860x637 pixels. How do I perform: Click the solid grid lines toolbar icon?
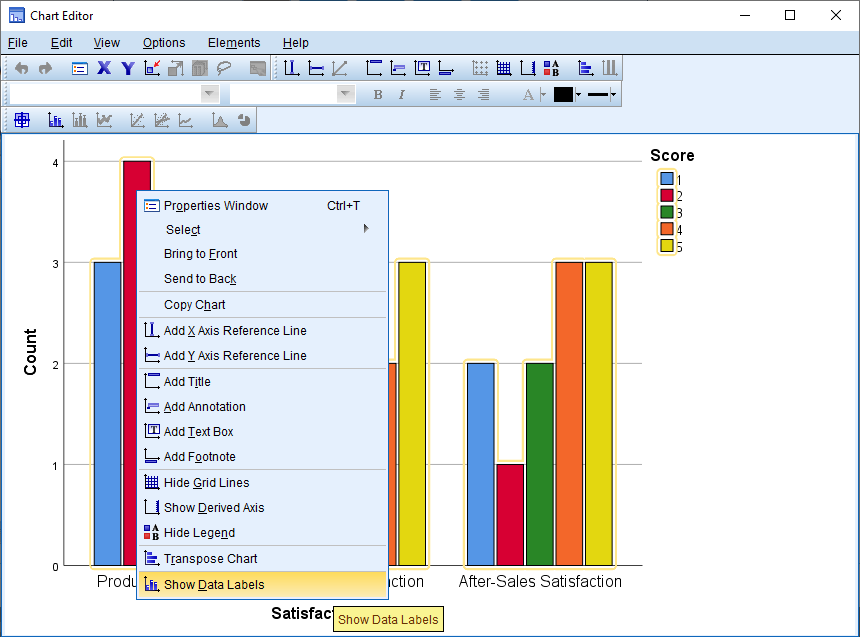coord(503,68)
